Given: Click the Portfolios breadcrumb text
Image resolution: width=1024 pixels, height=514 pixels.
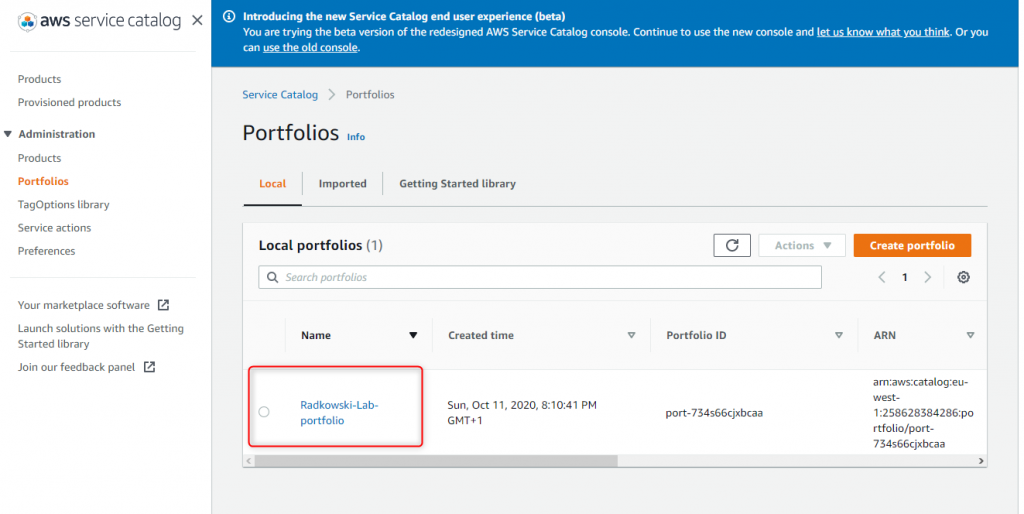Looking at the screenshot, I should (x=370, y=95).
